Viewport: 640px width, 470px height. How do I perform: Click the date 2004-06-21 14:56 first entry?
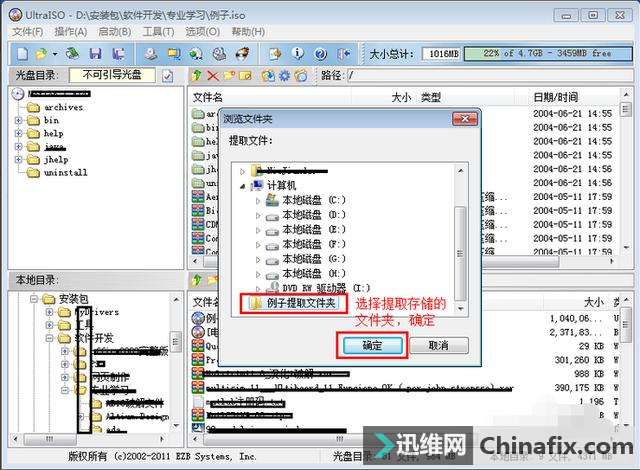tap(572, 169)
